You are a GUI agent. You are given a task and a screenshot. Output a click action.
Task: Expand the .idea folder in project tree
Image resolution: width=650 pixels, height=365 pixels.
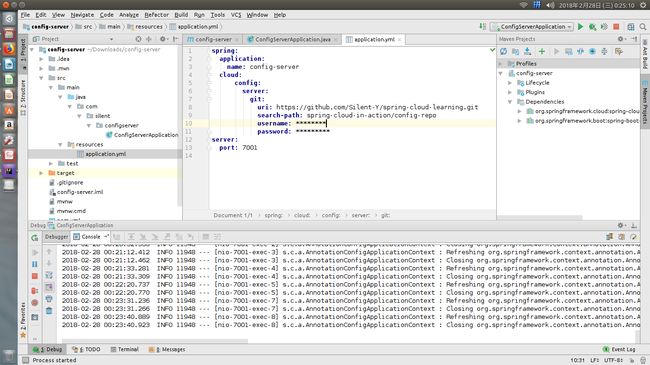(41, 59)
